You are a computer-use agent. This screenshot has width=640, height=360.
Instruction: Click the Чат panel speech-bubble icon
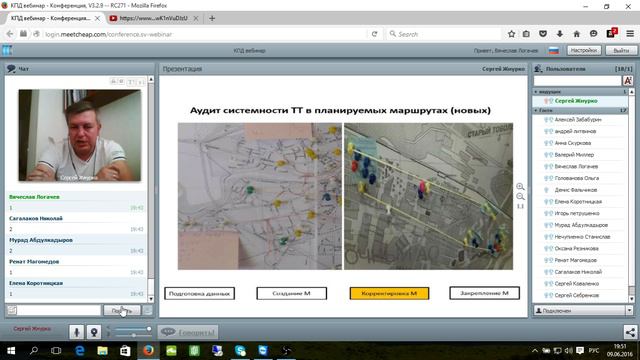[11, 69]
